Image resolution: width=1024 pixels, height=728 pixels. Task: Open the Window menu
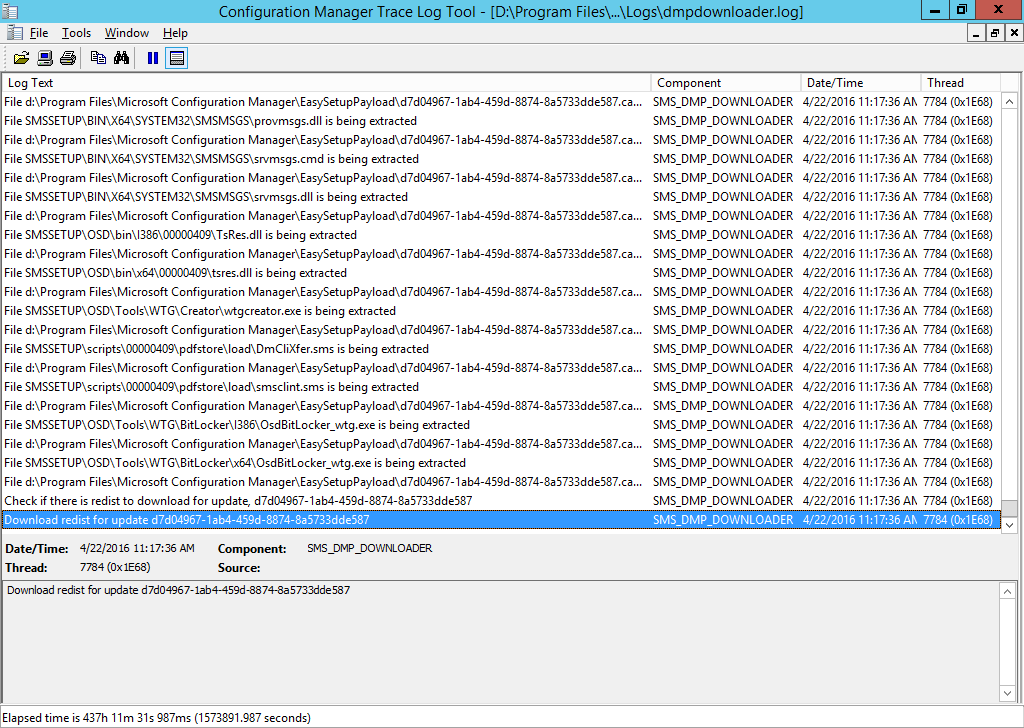click(x=127, y=33)
